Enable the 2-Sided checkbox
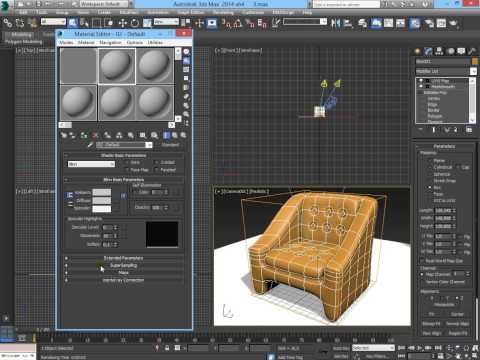This screenshot has width=480, height=360. click(x=156, y=162)
